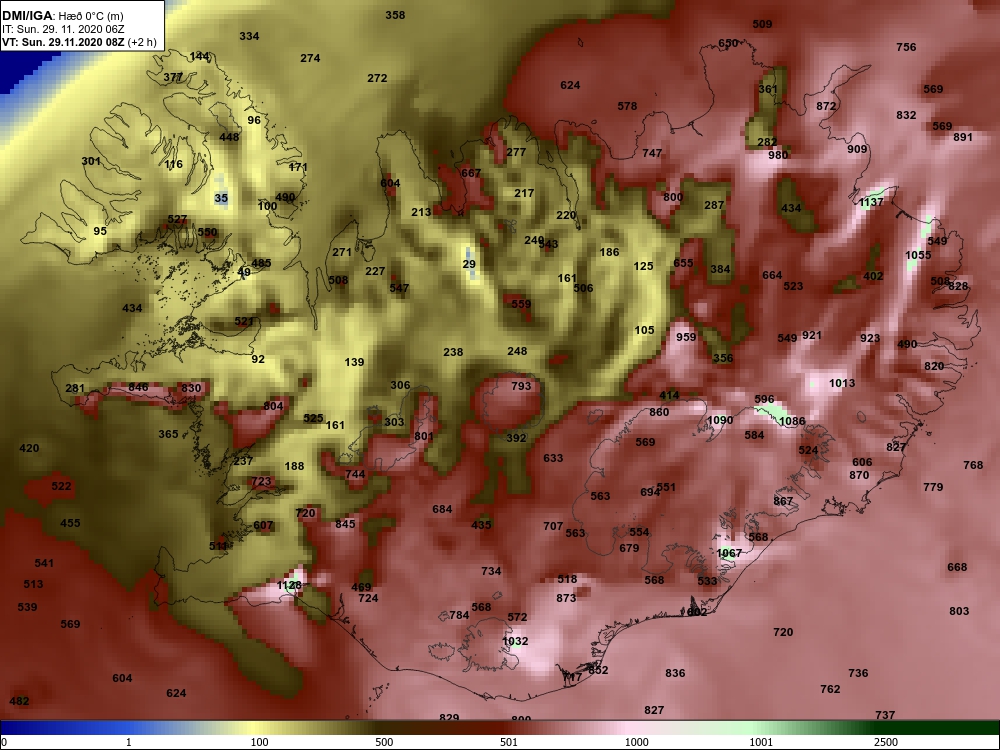Screen dimensions: 1000x750
Task: Select the map value 485
Action: coord(261,263)
